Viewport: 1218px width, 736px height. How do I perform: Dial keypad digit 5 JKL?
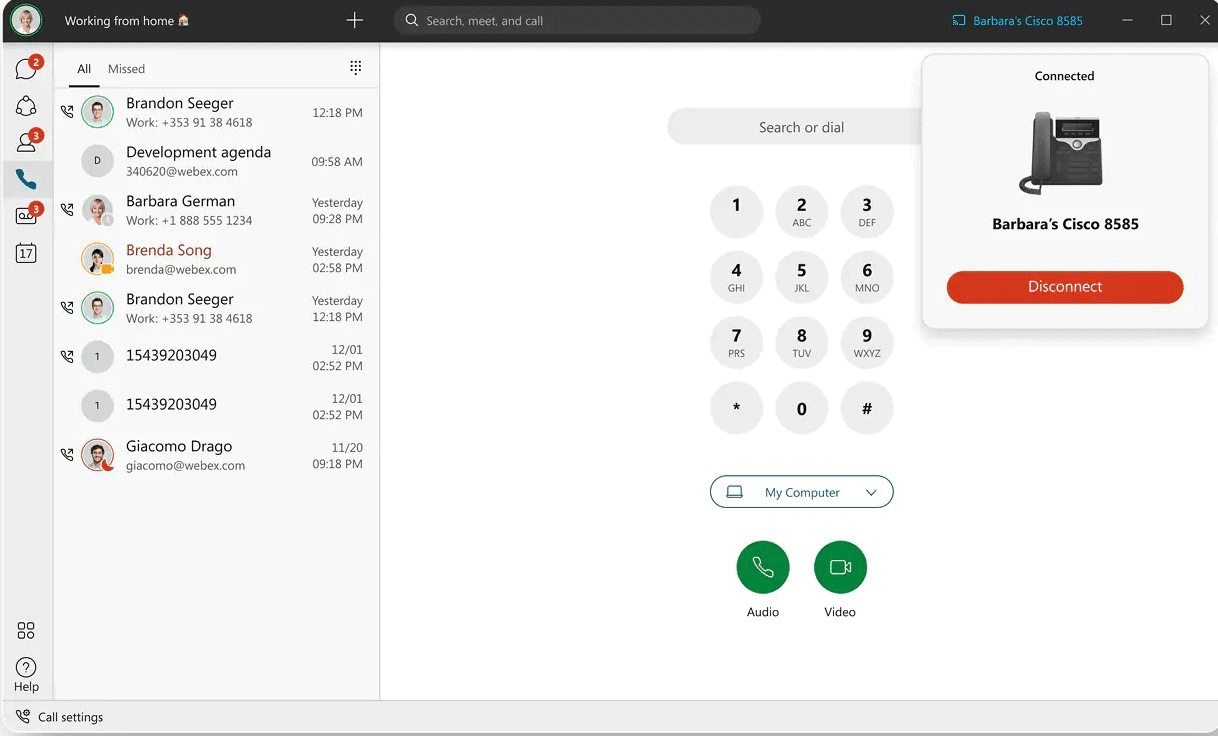pos(801,277)
